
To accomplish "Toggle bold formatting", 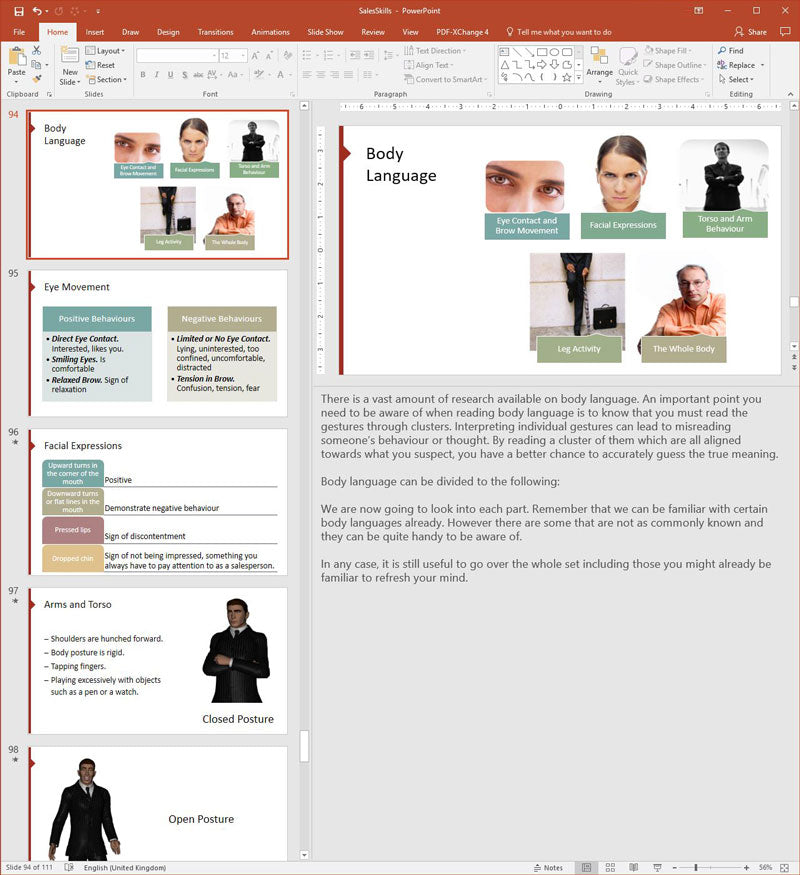I will 143,74.
